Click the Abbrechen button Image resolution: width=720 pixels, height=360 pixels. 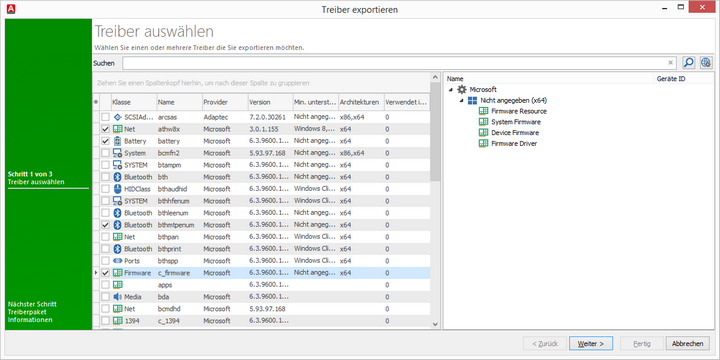coord(687,343)
